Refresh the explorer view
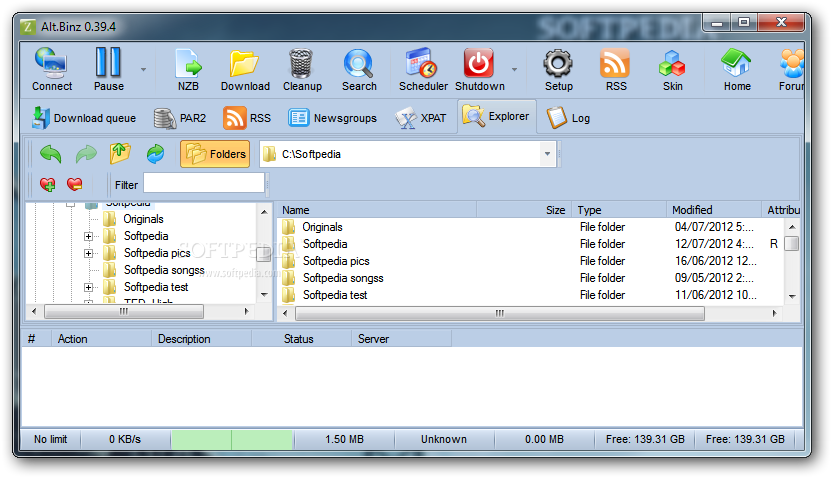The width and height of the screenshot is (832, 478). click(155, 154)
